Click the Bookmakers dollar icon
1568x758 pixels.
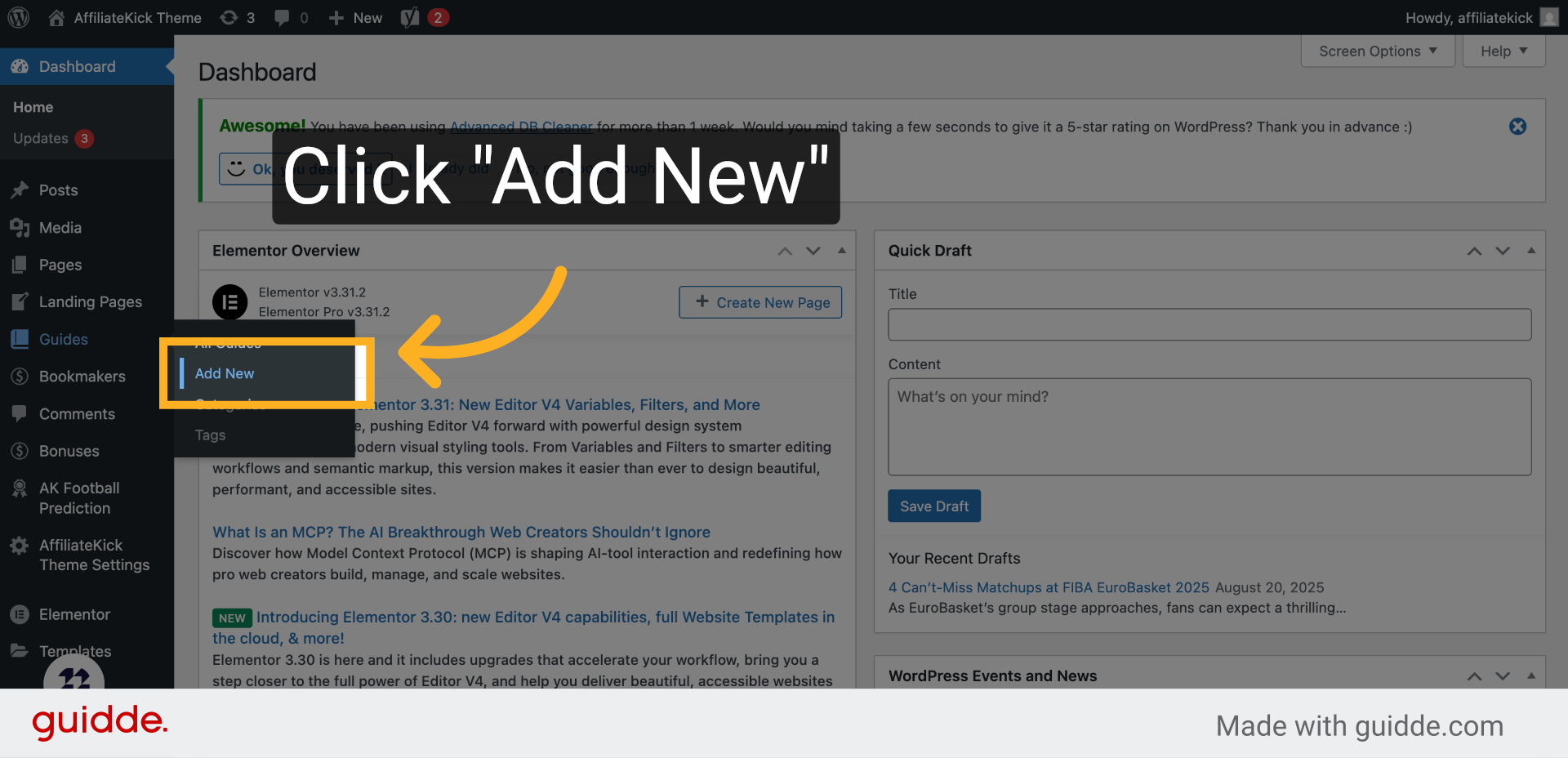tap(20, 377)
